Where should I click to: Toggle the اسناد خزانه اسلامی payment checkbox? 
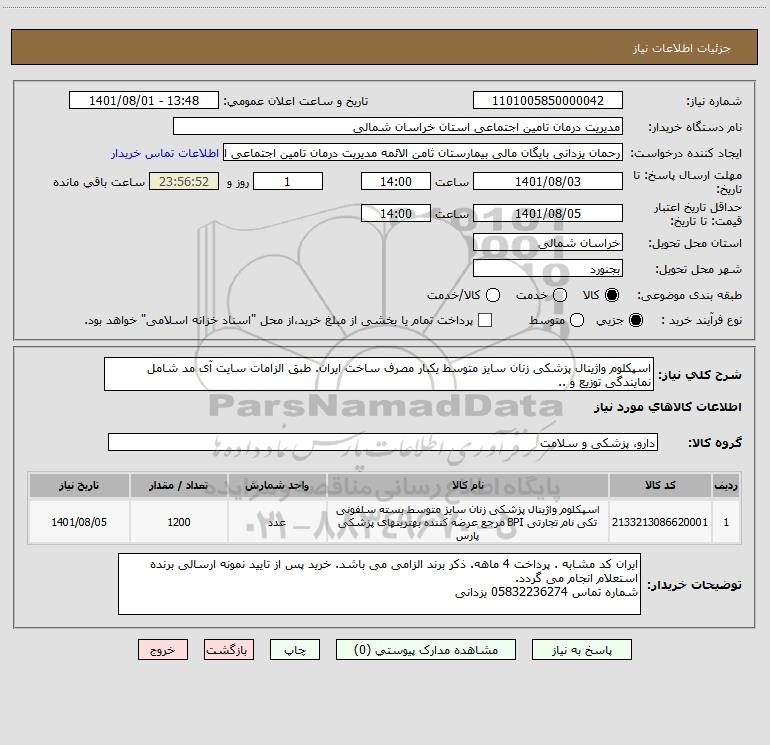tap(485, 320)
